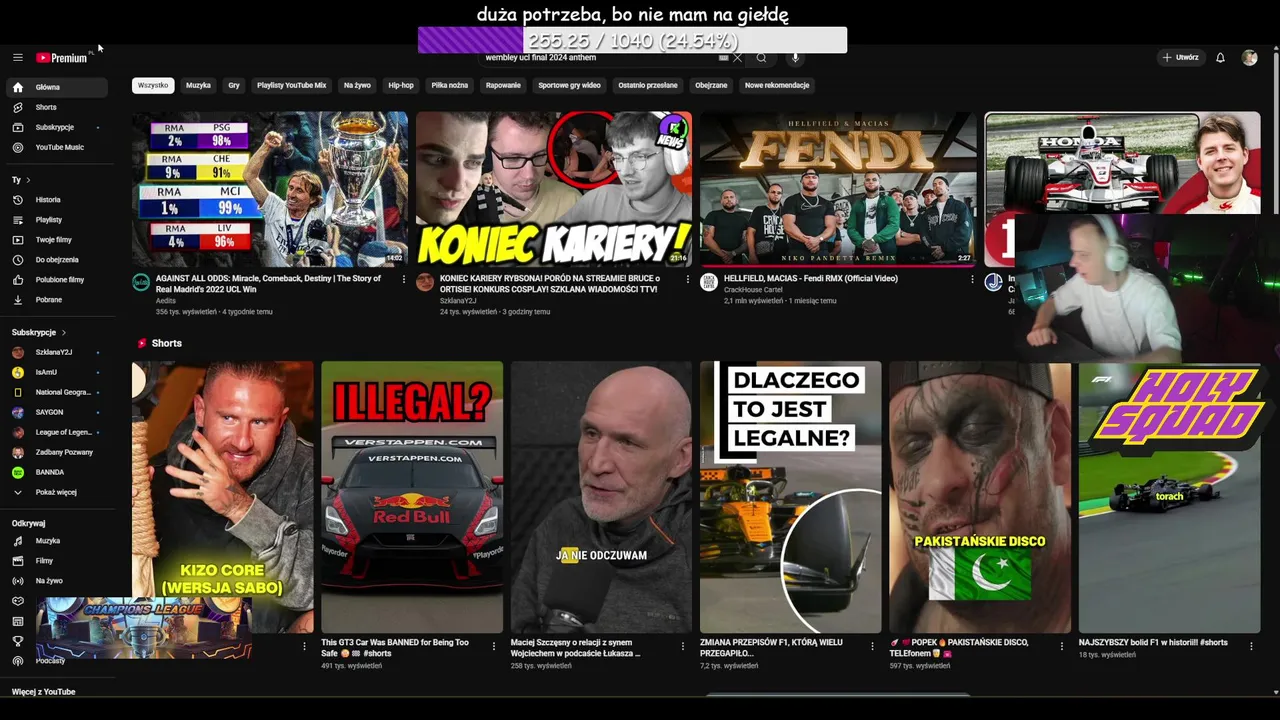
Task: Open the on-screen keyboard icon in search
Action: (723, 58)
